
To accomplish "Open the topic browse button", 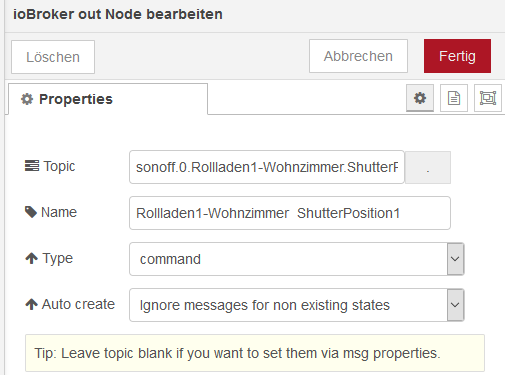I will point(428,167).
